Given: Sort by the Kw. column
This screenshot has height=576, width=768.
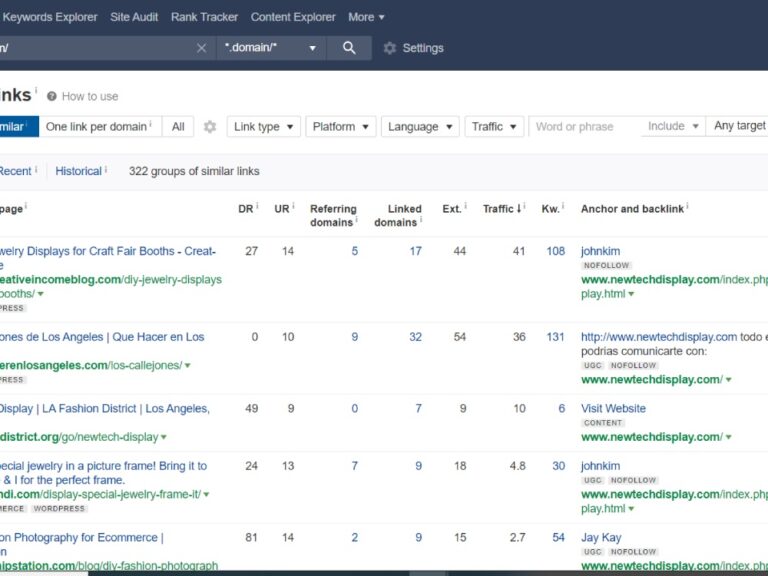Looking at the screenshot, I should point(550,209).
